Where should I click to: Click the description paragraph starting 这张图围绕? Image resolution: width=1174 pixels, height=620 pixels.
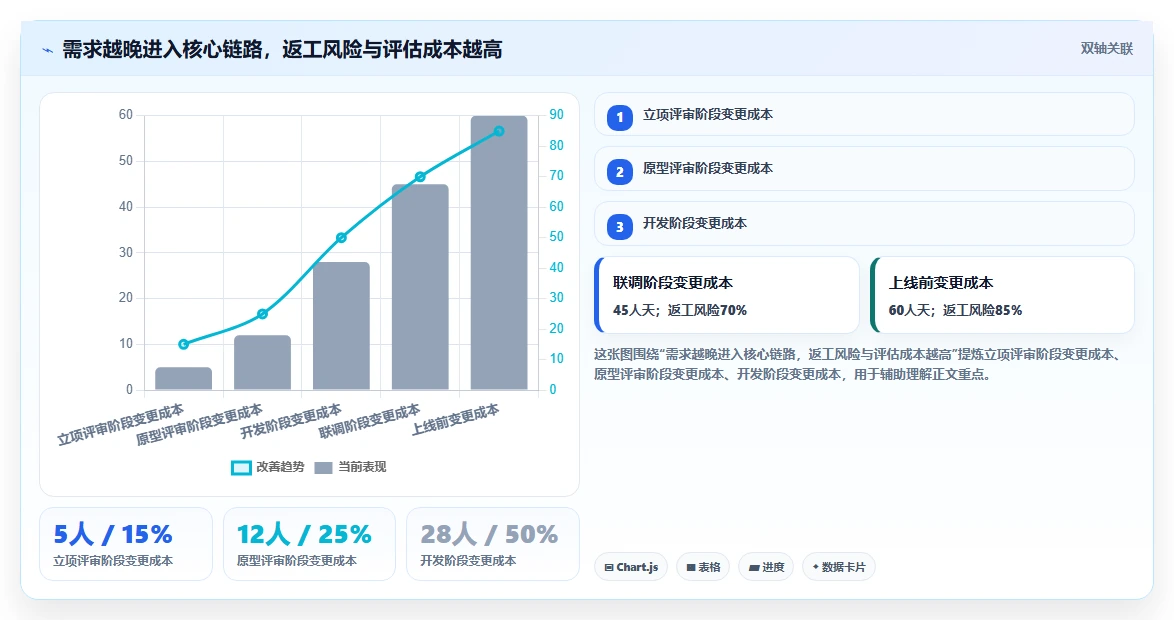tap(859, 365)
